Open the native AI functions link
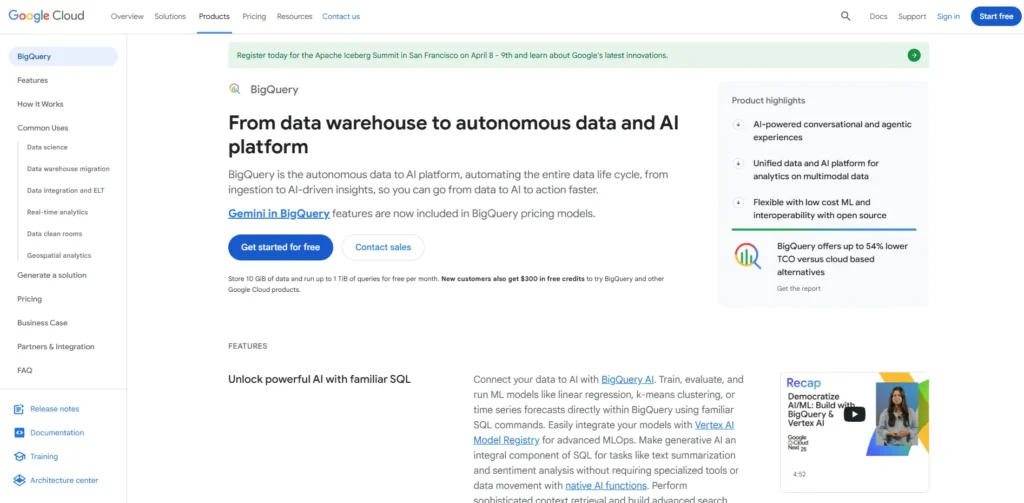Screen dimensions: 1024x503 (x=606, y=485)
